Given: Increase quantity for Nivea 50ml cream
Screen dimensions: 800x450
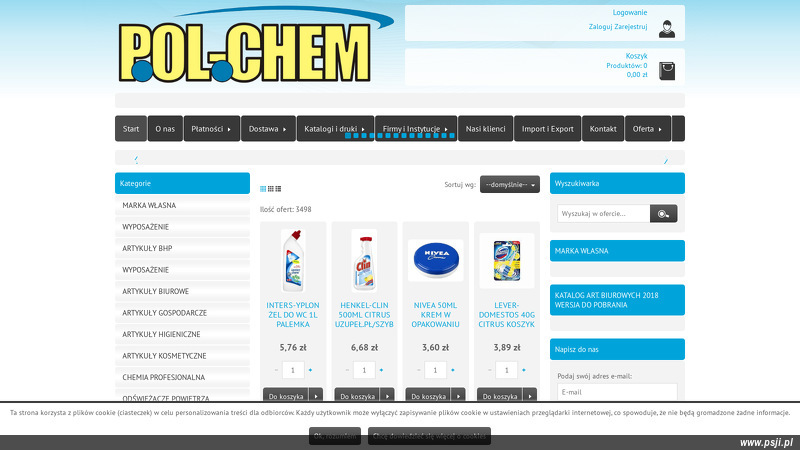Looking at the screenshot, I should point(452,370).
